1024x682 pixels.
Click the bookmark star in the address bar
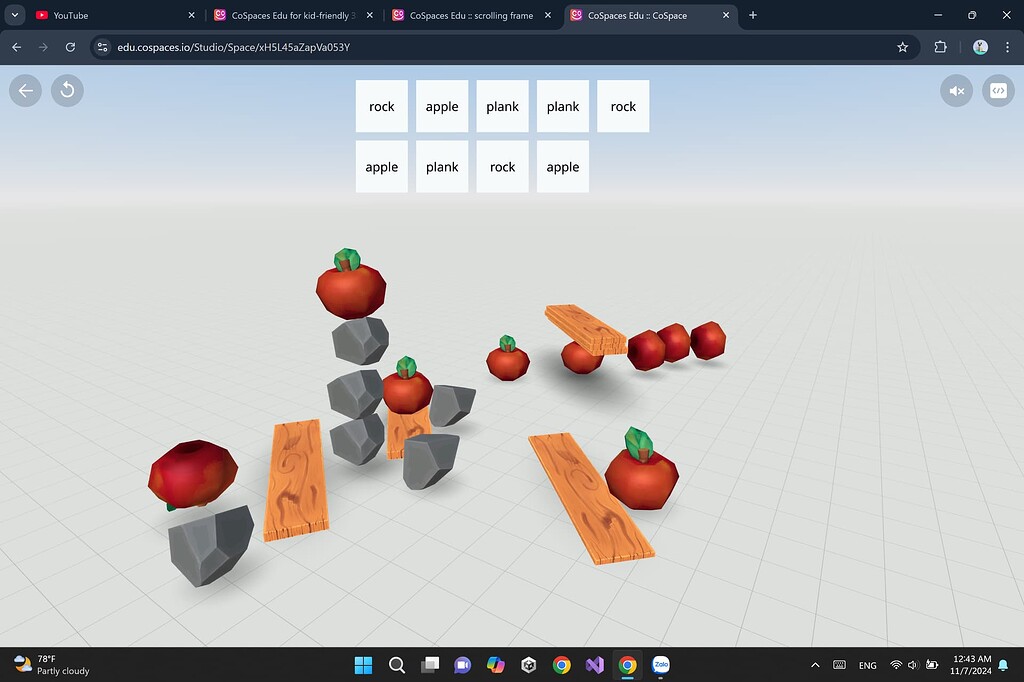pos(902,47)
